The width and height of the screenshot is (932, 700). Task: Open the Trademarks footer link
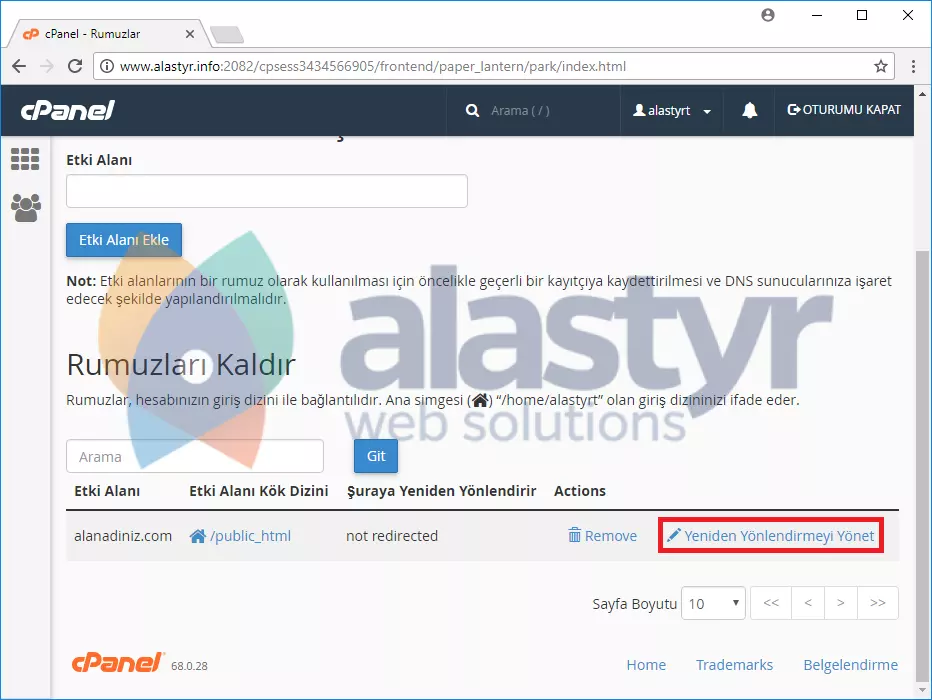point(734,665)
